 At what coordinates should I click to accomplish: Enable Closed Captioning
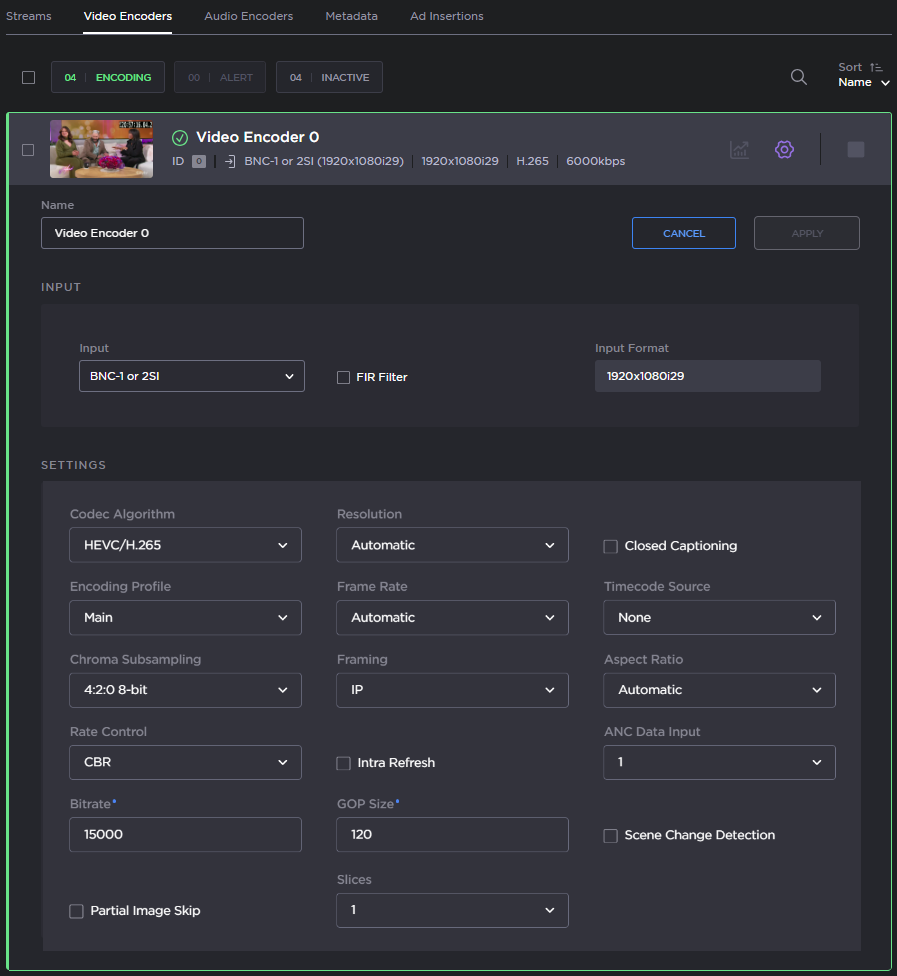point(610,546)
